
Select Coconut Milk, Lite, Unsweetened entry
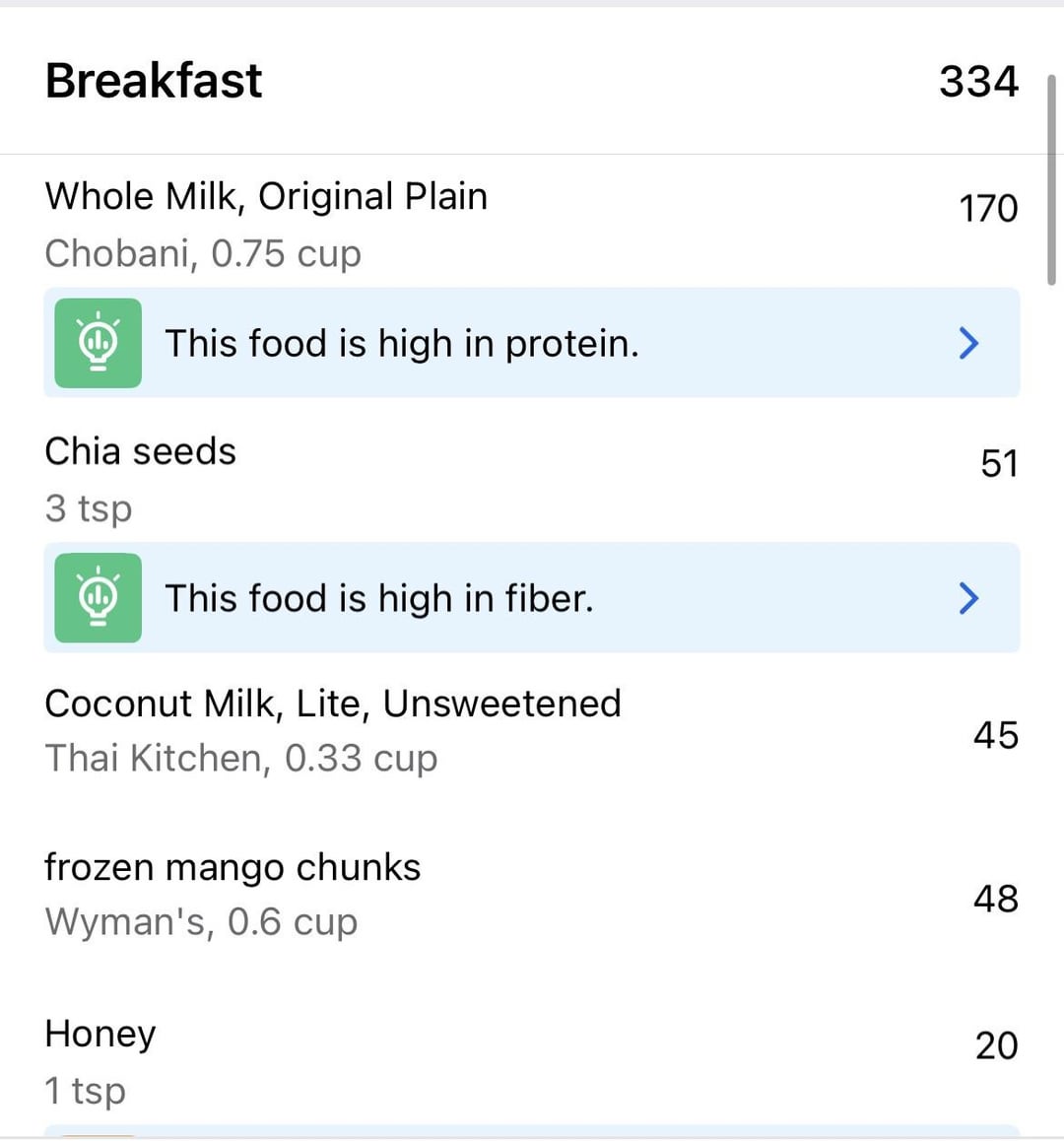333,704
